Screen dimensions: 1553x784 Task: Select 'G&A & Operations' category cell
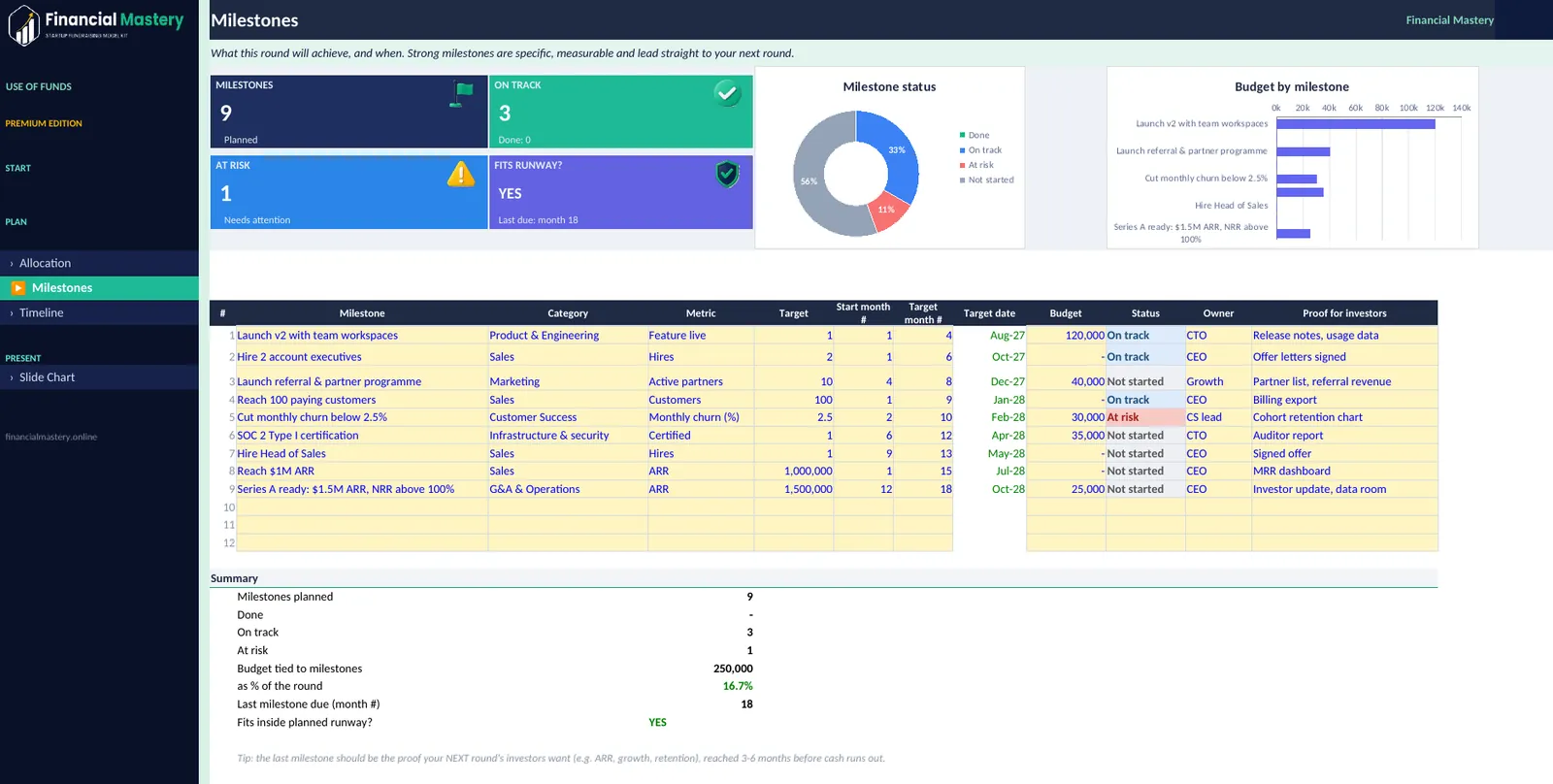point(568,490)
